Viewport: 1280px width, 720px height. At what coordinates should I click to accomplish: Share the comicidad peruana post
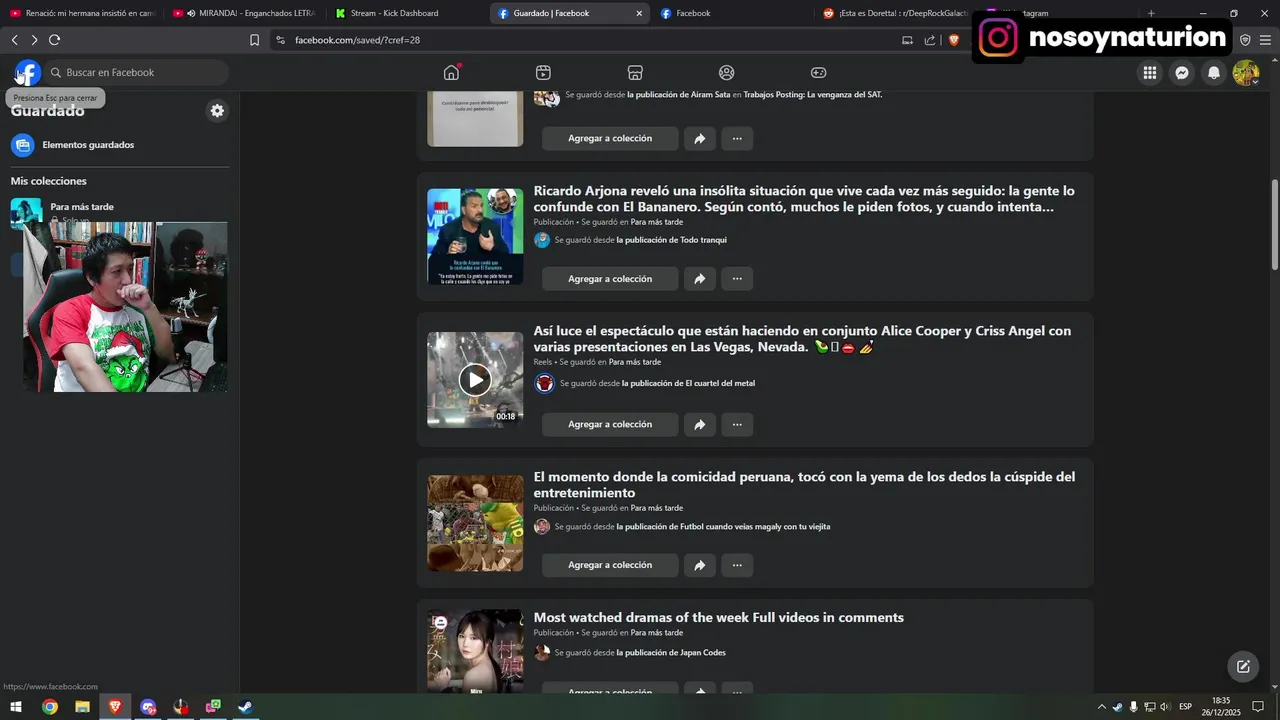700,565
